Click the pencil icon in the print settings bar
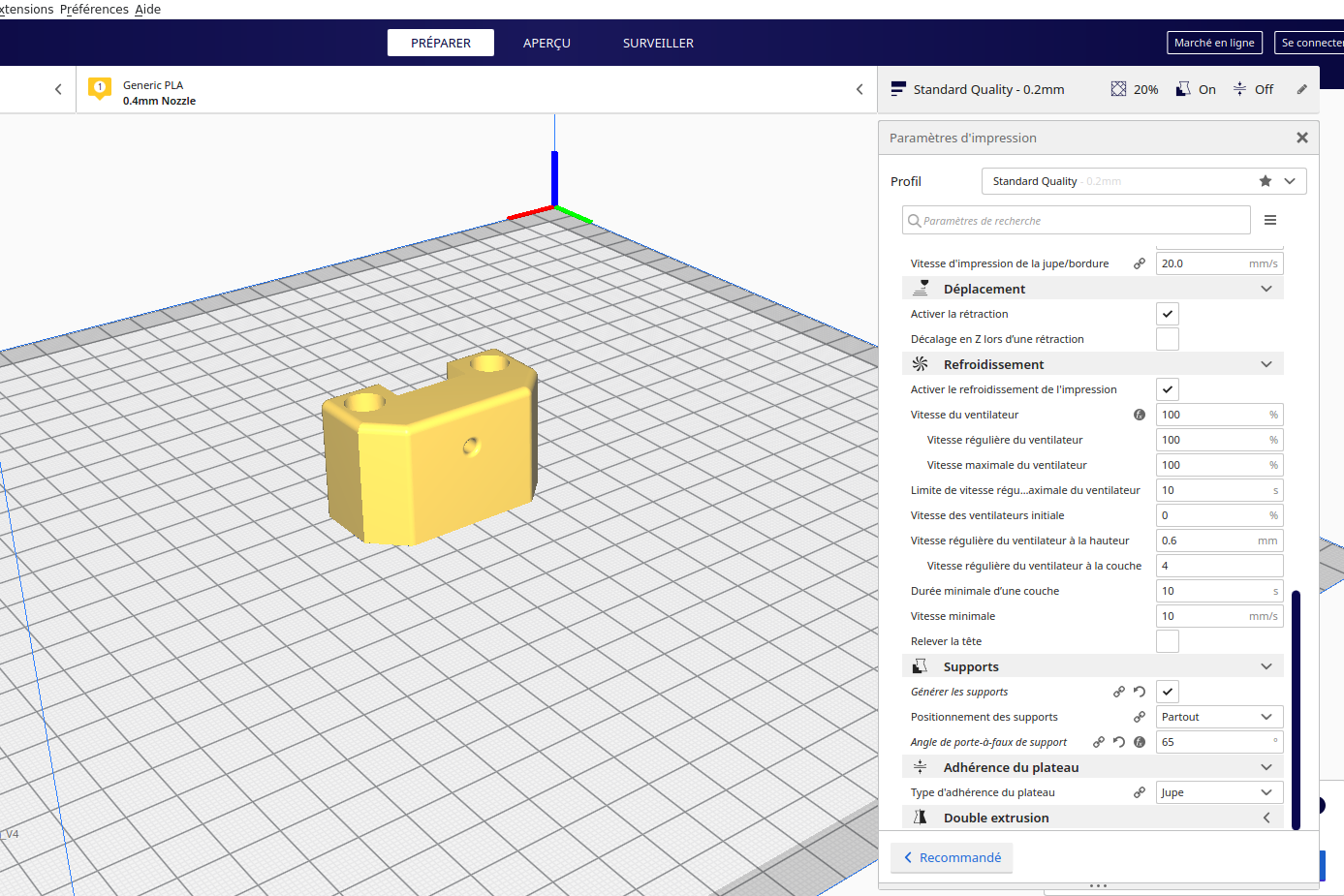1344x896 pixels. (1302, 89)
